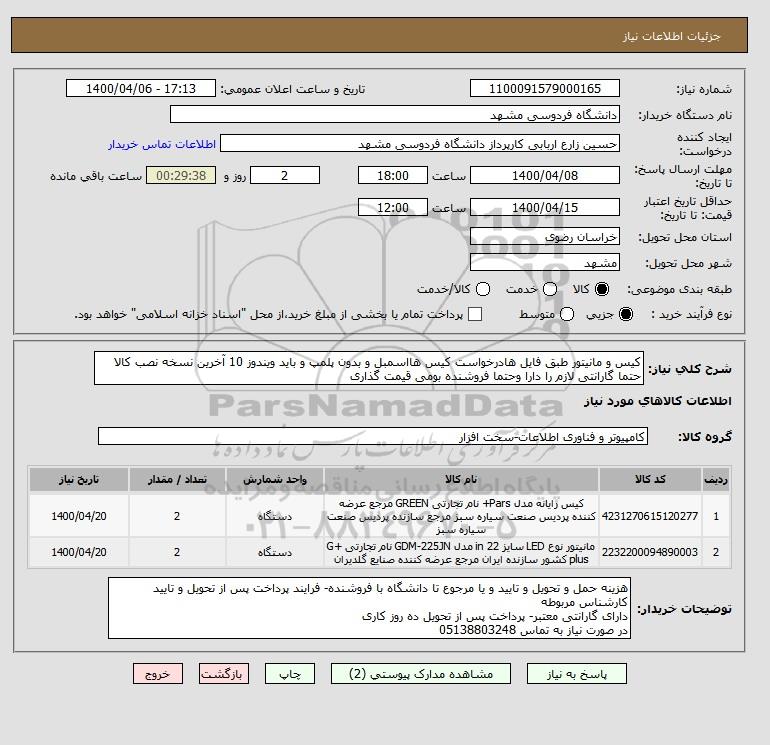Click row 2 need date 1400/04/20

(79, 552)
